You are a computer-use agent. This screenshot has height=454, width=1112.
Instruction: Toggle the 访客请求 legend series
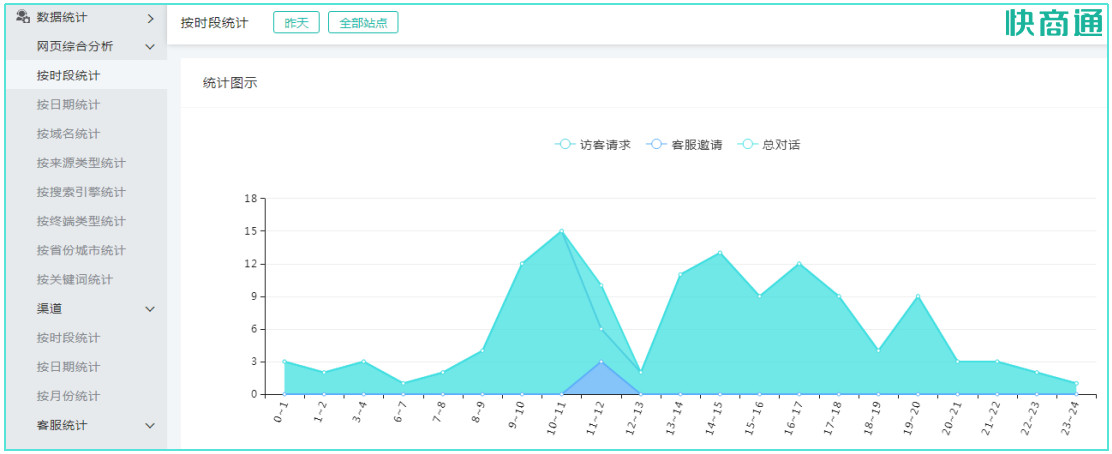(593, 144)
